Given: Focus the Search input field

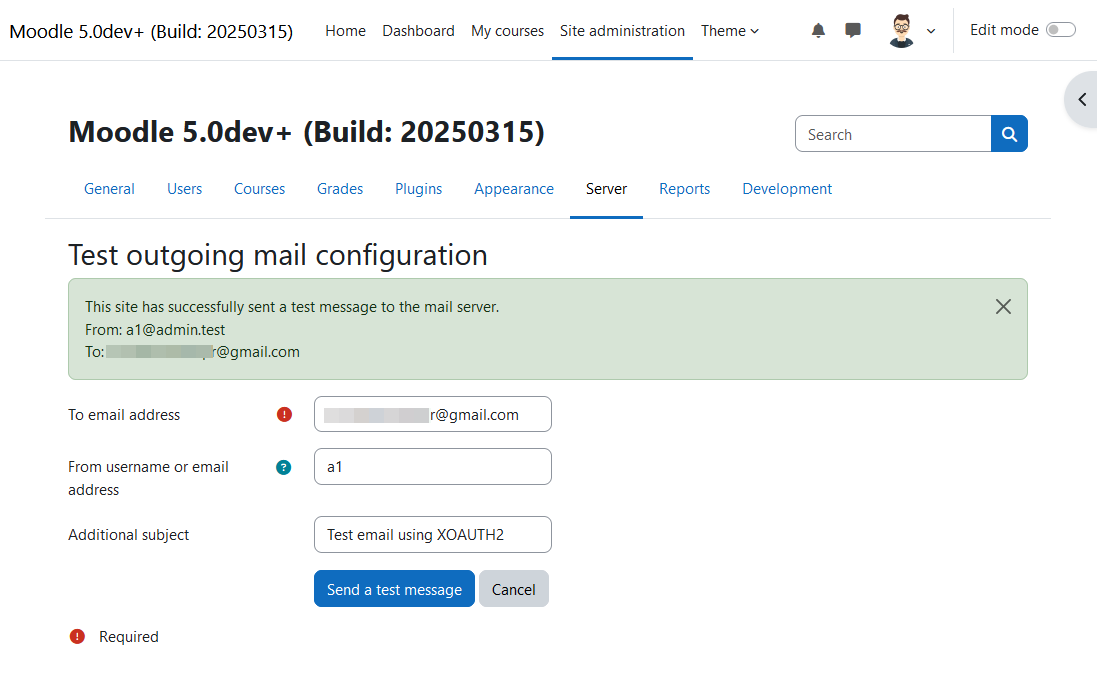Looking at the screenshot, I should [x=893, y=134].
